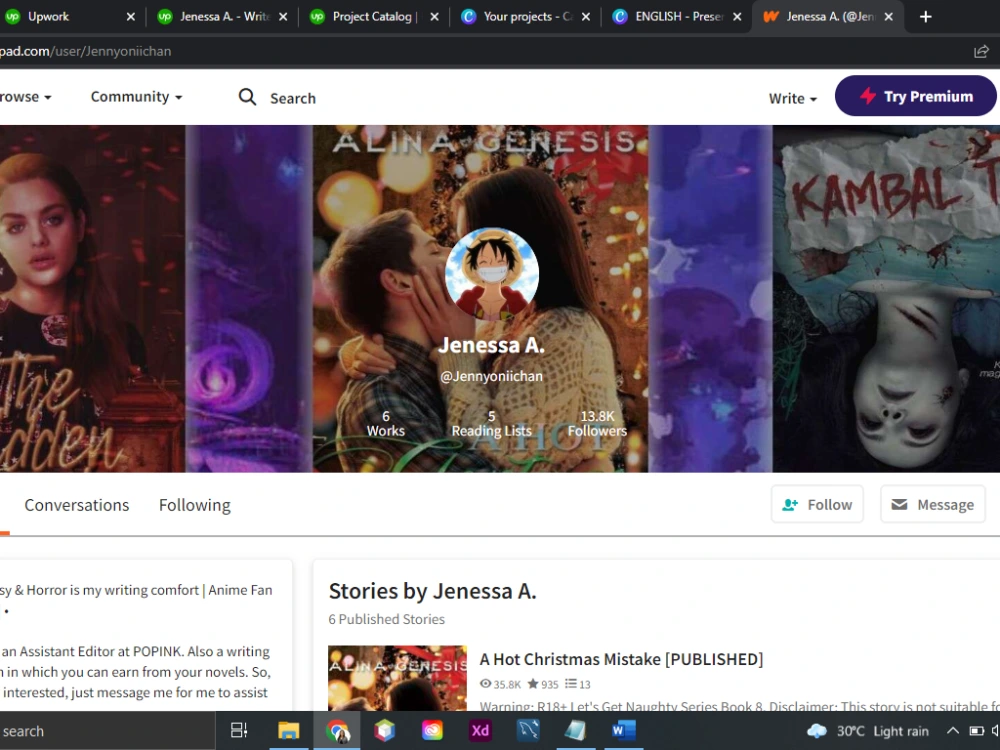The image size is (1000, 750).
Task: Click the Jenessa A. profile name
Action: pos(492,345)
